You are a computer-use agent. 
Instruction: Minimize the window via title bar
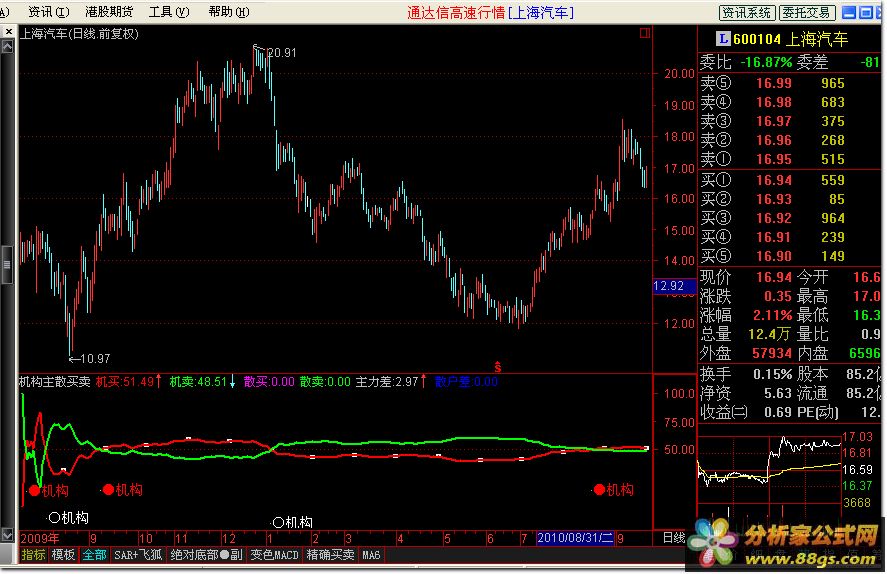click(849, 12)
